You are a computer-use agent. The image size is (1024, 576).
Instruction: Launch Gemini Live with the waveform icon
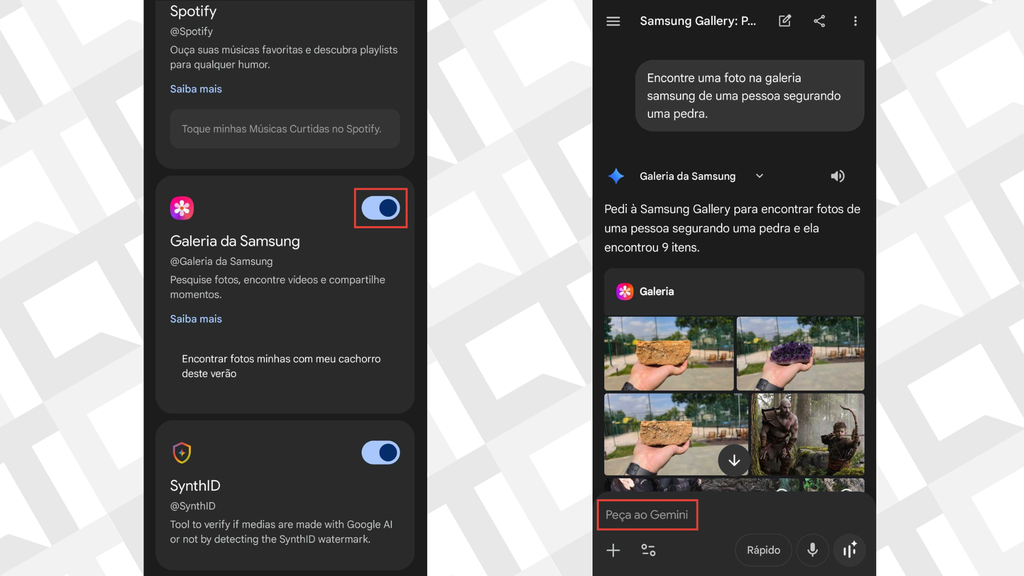point(849,549)
